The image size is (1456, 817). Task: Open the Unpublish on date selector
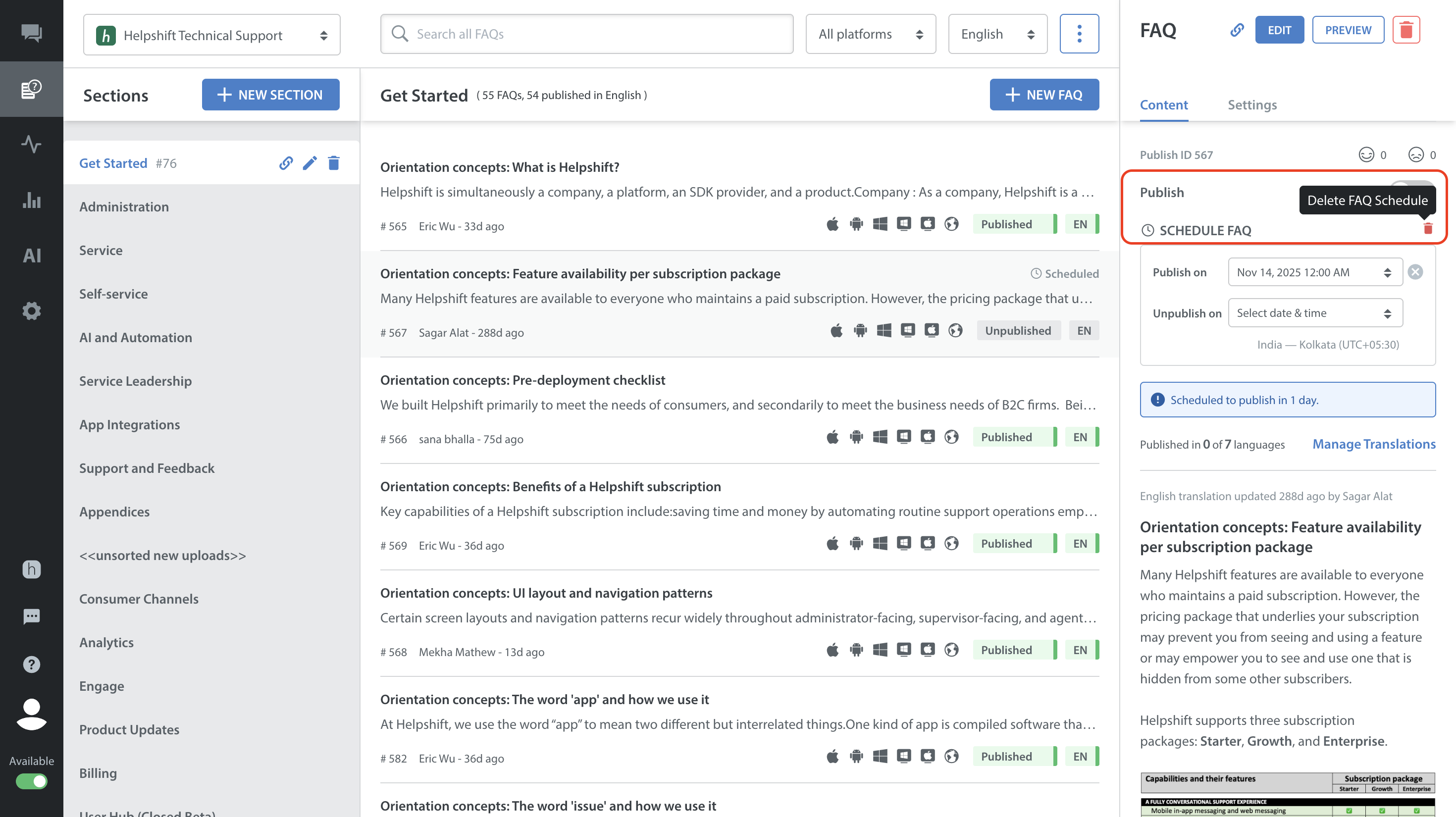(1315, 313)
